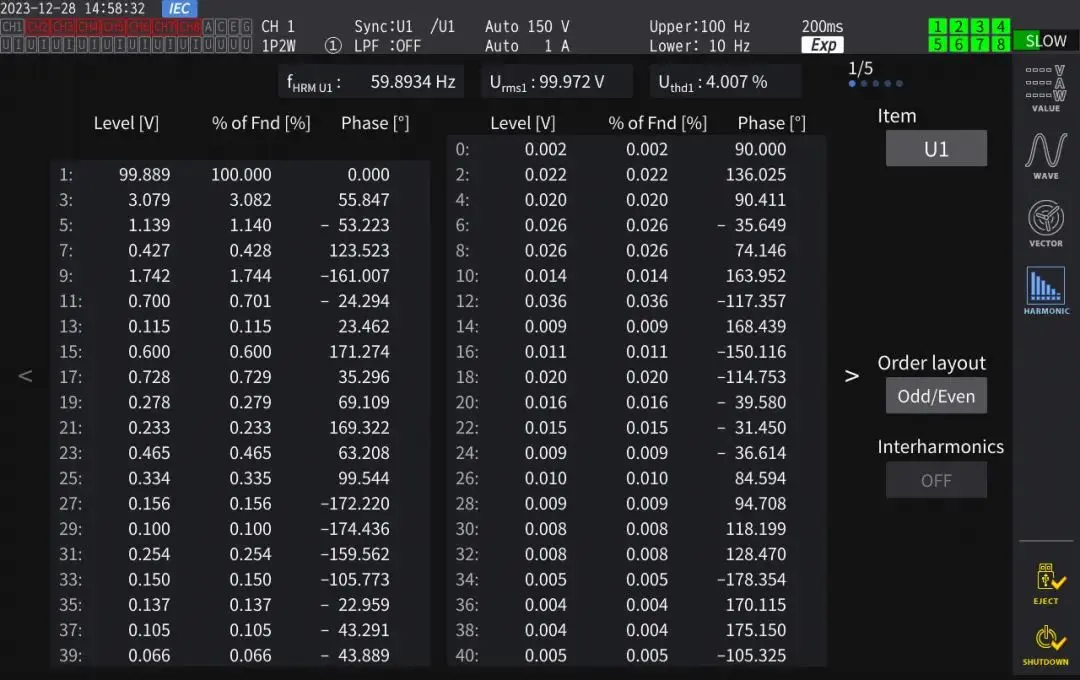Click the SLOW update rate button
1080x680 pixels.
tap(1046, 41)
